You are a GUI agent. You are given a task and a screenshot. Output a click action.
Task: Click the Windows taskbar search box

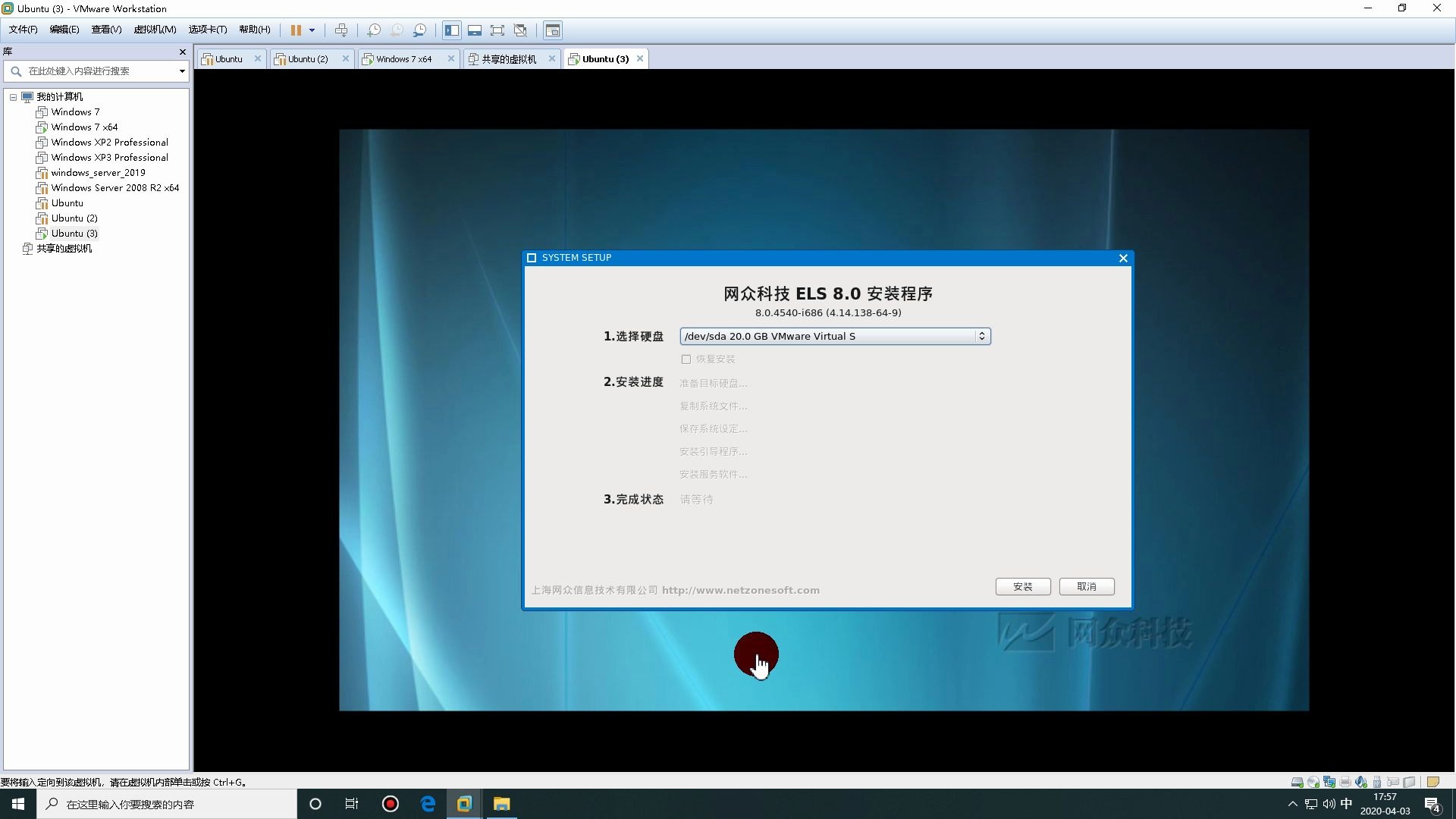tap(167, 804)
